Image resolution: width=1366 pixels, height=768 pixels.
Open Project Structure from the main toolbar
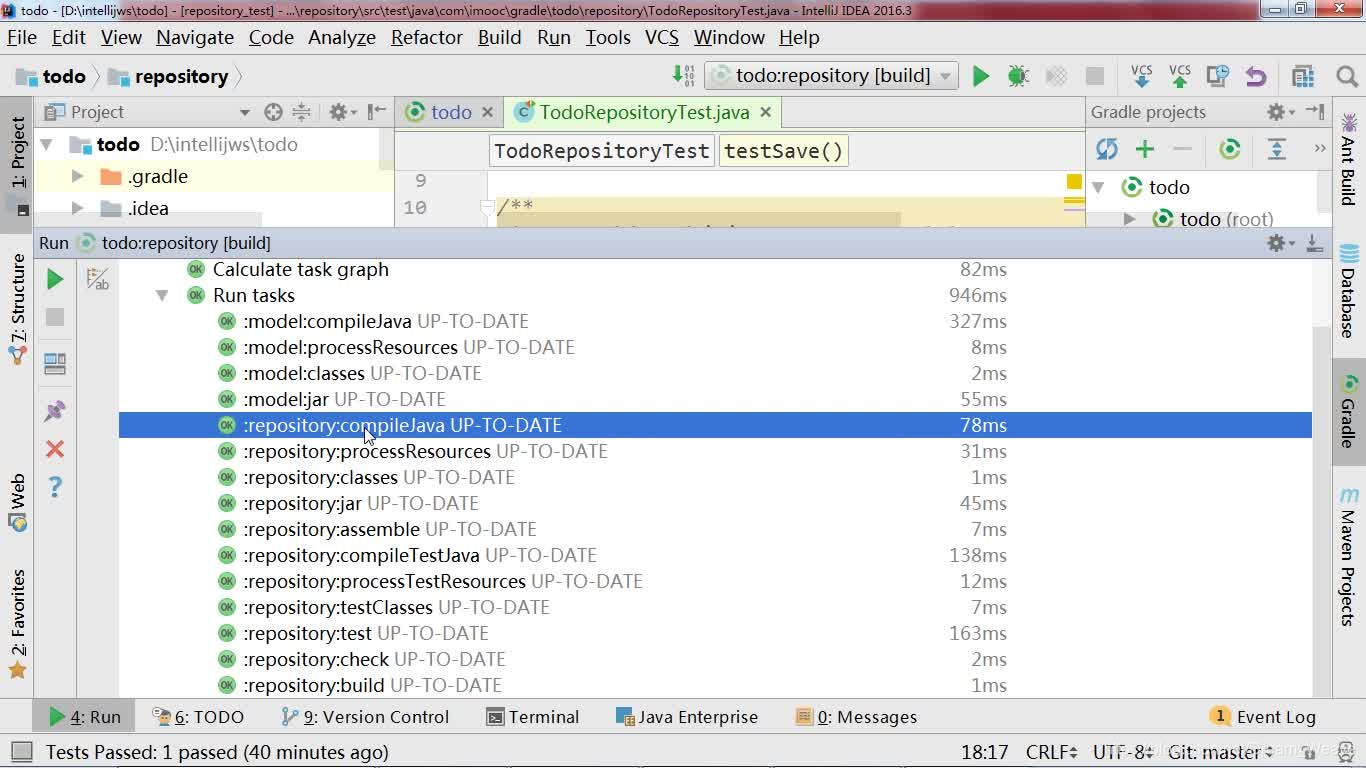click(1302, 76)
